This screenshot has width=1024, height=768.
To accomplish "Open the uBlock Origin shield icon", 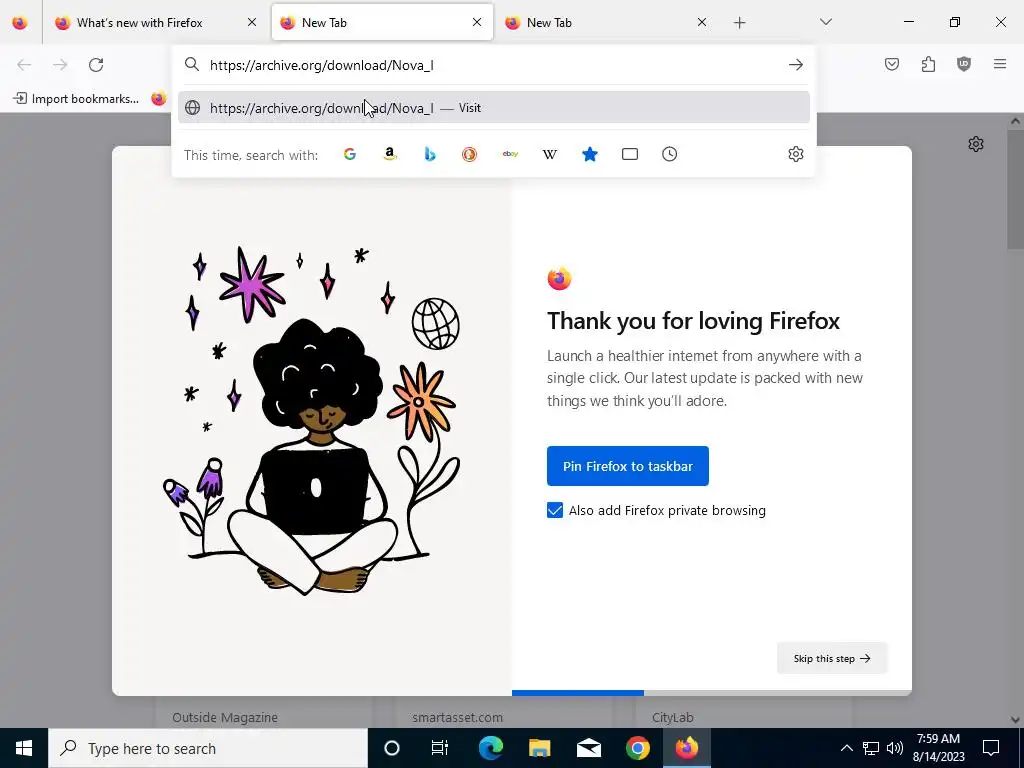I will click(x=964, y=64).
